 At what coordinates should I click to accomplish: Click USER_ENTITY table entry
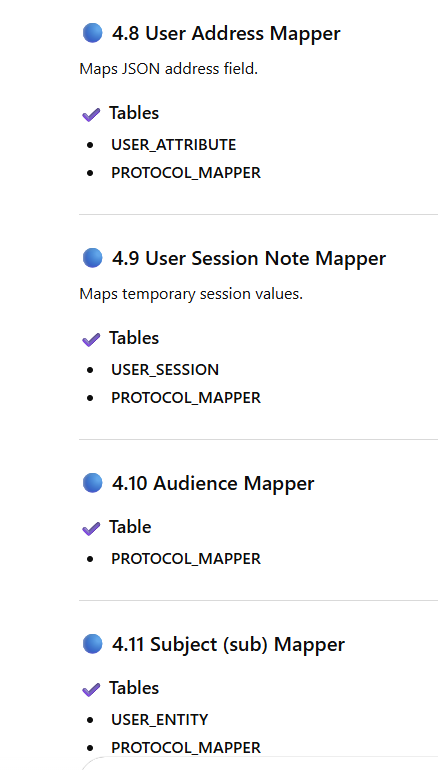[160, 720]
